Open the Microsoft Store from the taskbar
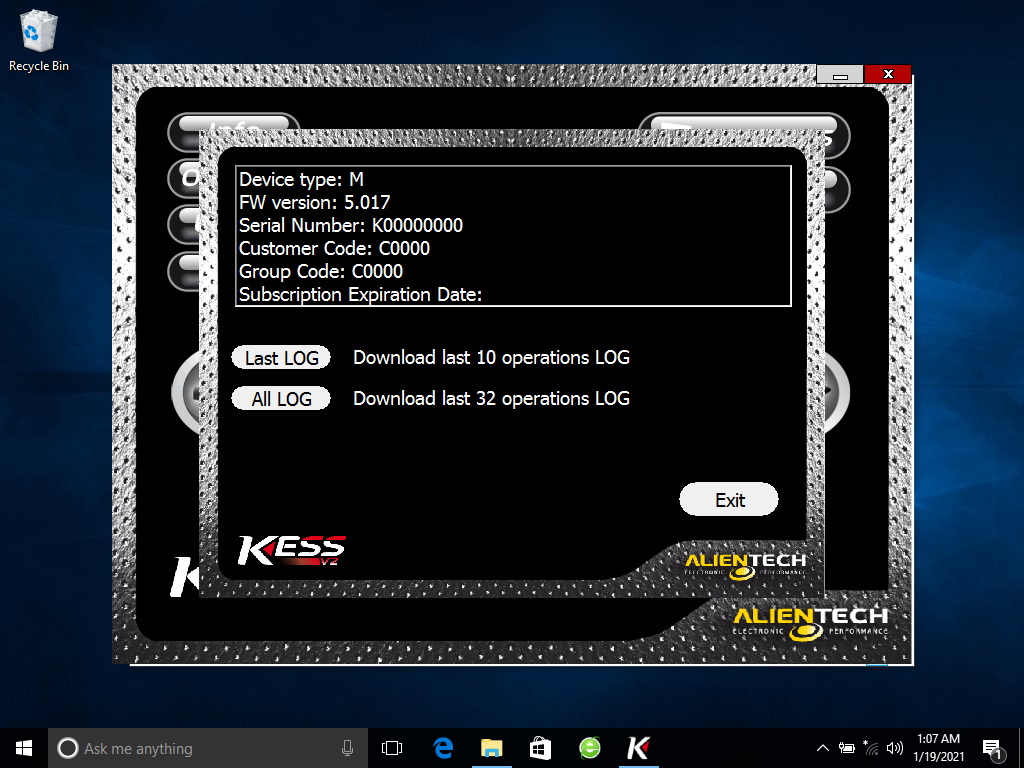 [540, 747]
